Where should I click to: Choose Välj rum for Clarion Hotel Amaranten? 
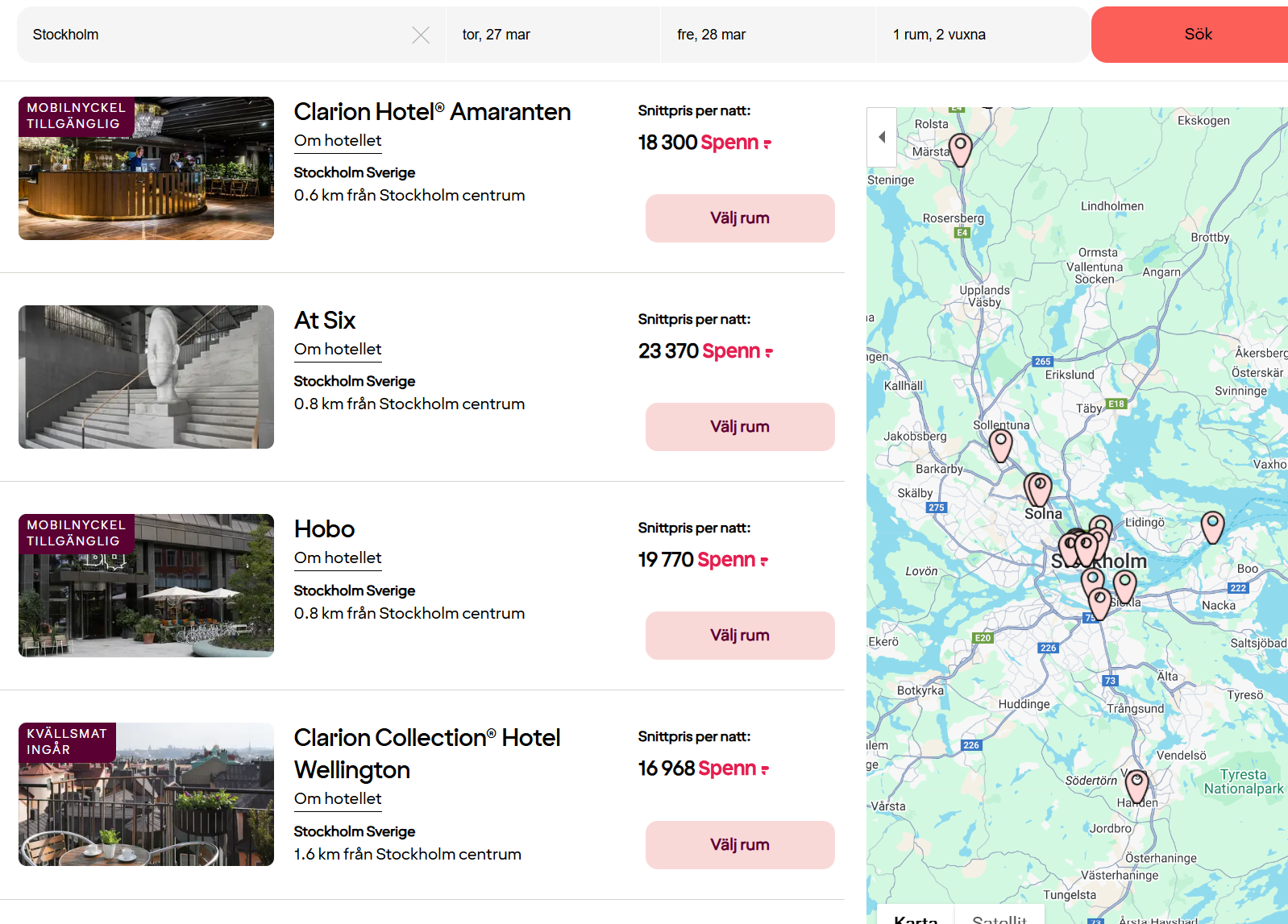tap(739, 218)
